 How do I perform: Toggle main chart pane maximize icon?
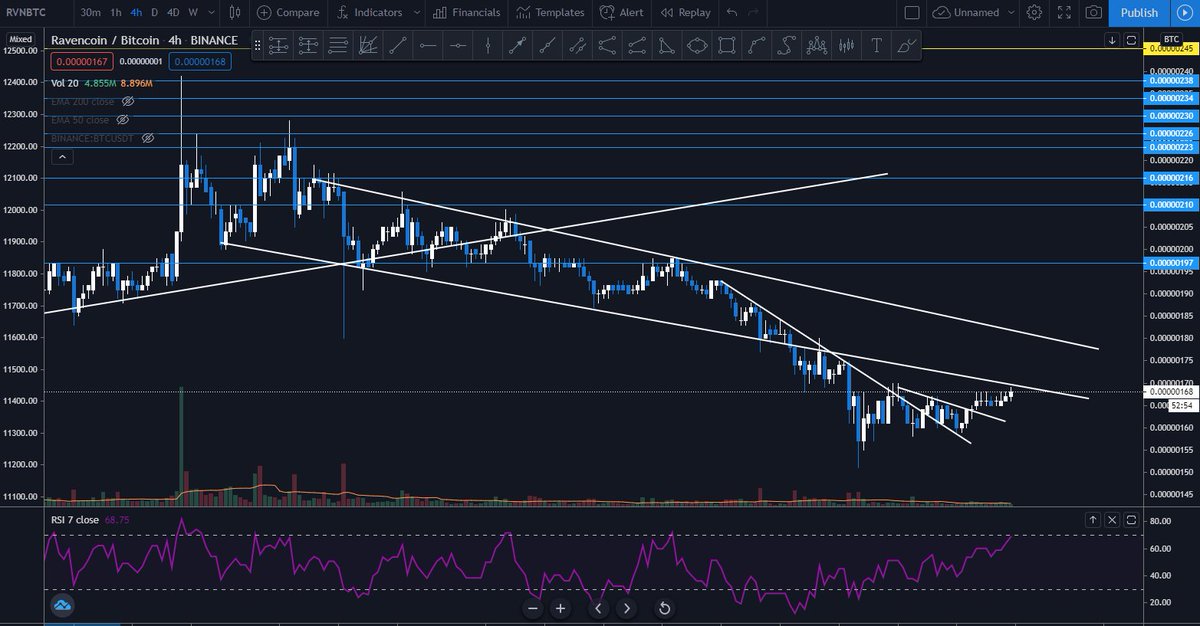(x=1131, y=40)
